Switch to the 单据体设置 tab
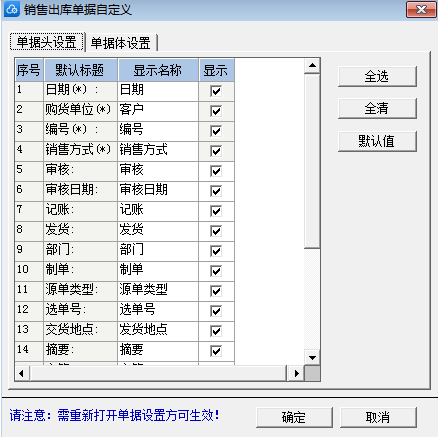 tap(121, 43)
